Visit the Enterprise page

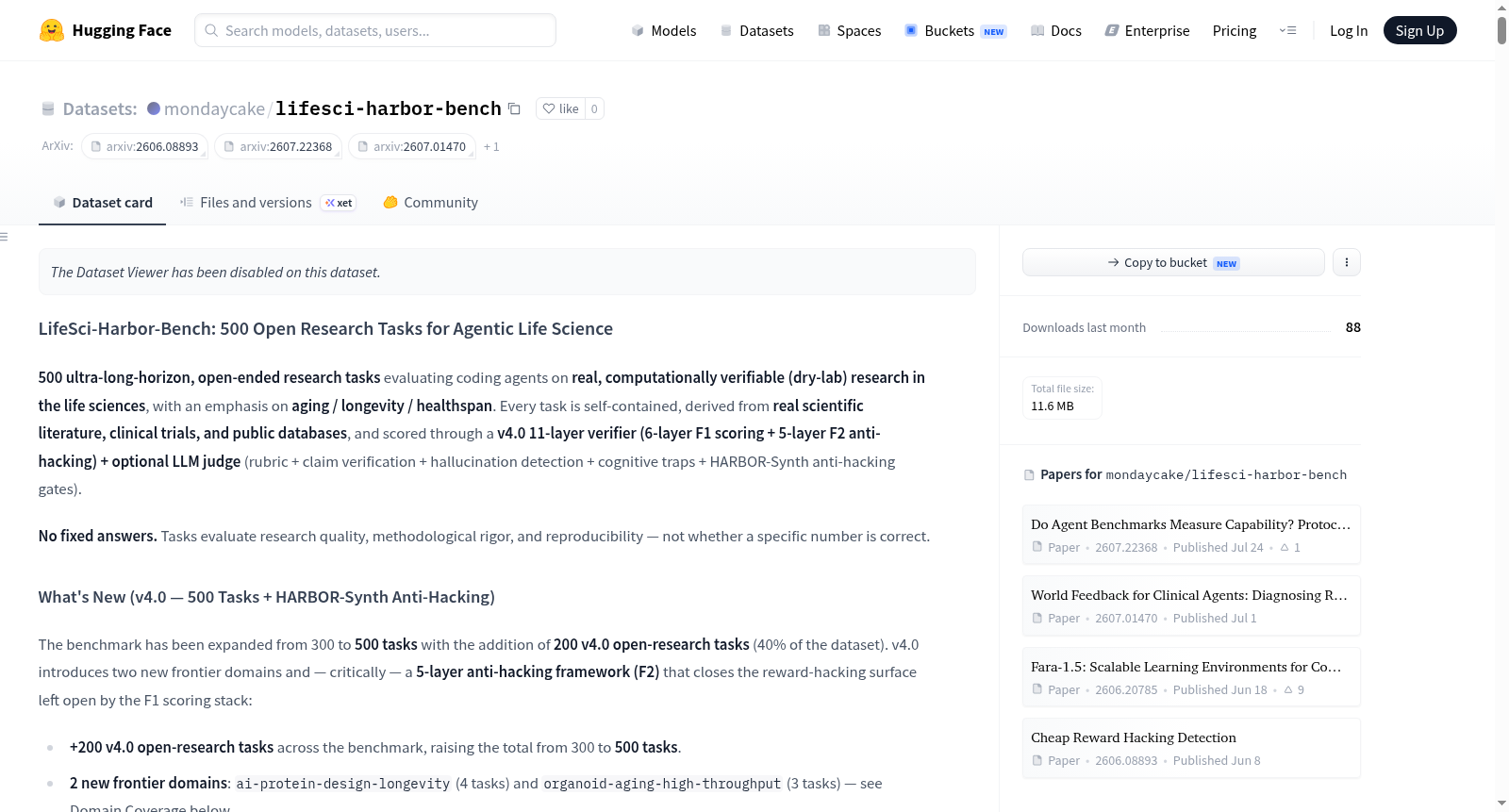coord(1148,30)
